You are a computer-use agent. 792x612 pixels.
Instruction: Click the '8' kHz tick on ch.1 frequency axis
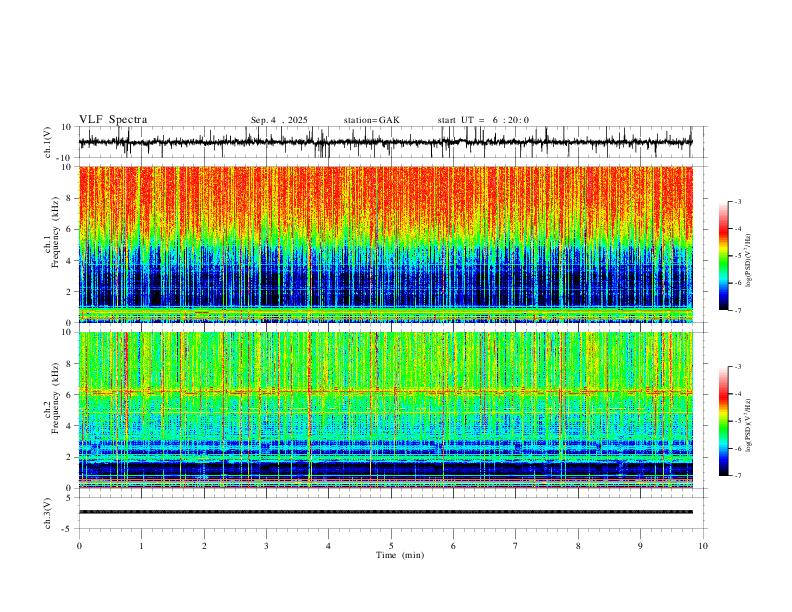pyautogui.click(x=70, y=198)
